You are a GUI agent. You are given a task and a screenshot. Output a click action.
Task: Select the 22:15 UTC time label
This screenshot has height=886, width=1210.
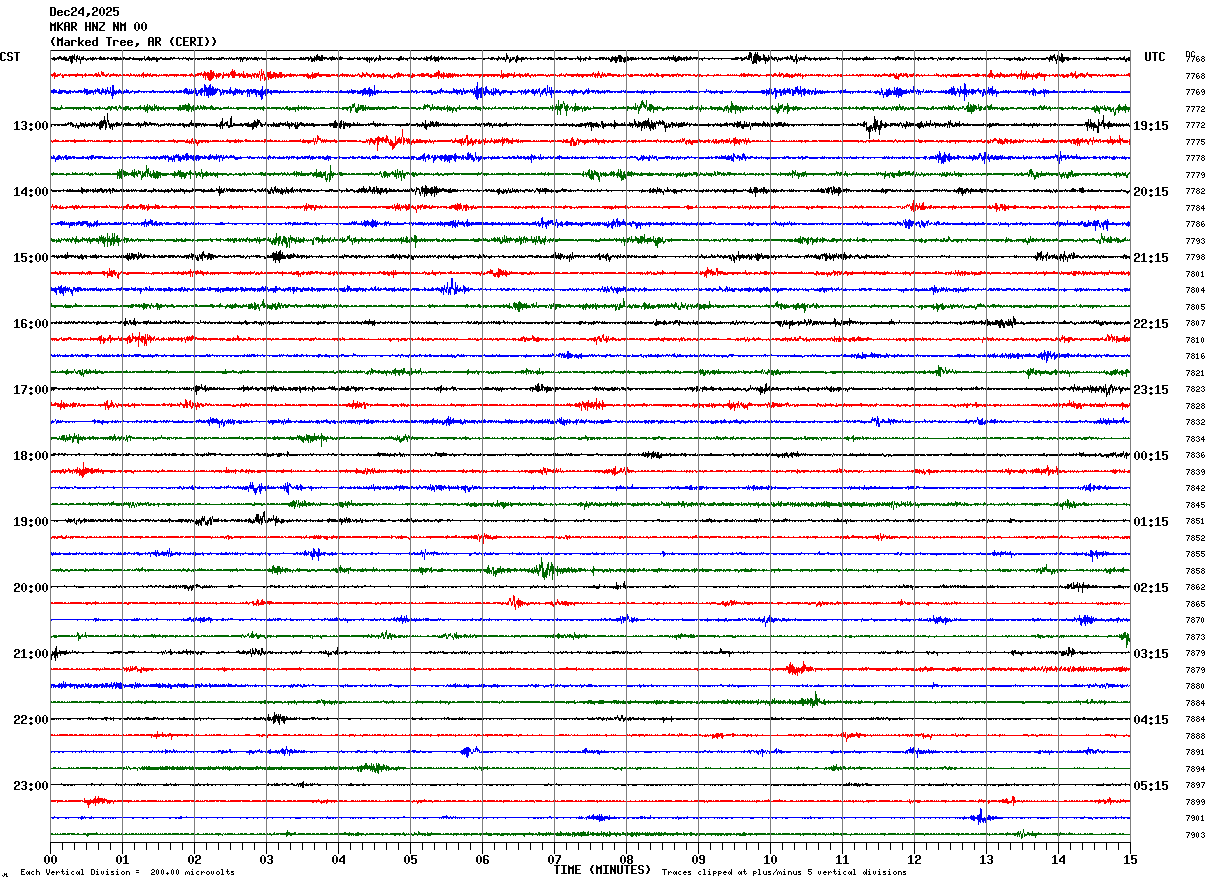click(x=1151, y=324)
